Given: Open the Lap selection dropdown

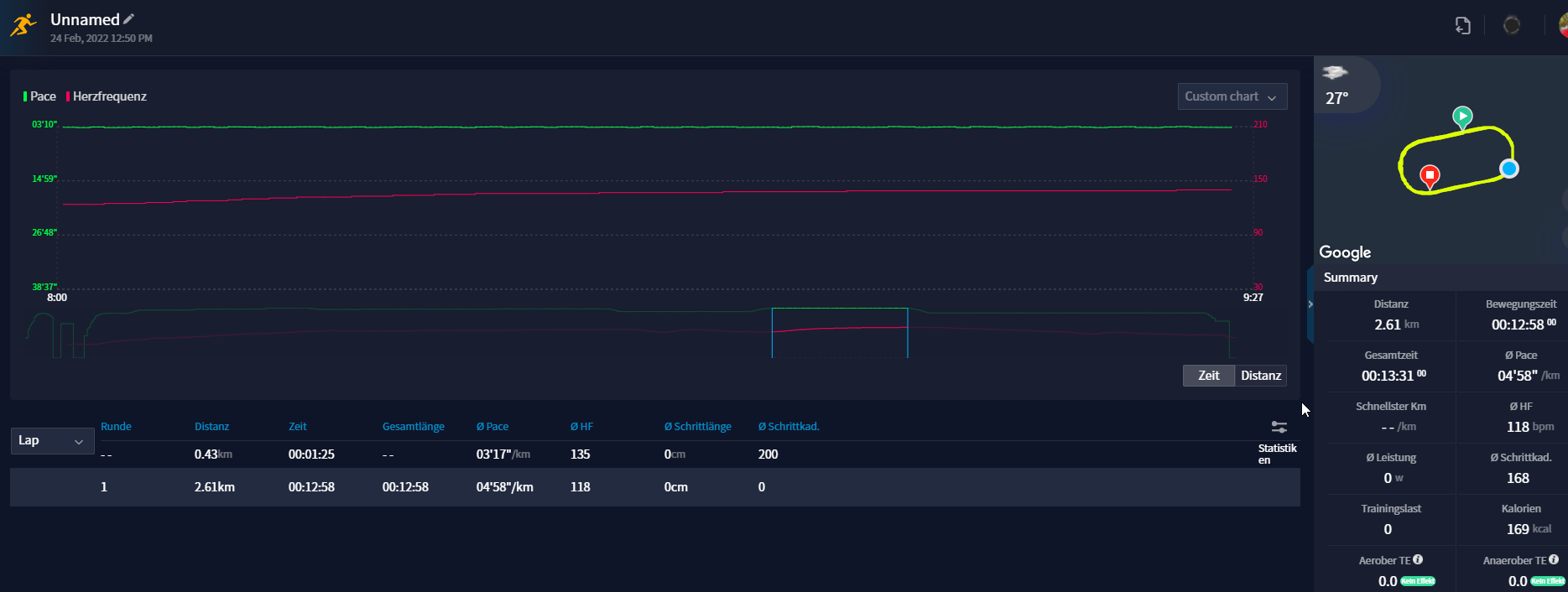Looking at the screenshot, I should pos(51,441).
